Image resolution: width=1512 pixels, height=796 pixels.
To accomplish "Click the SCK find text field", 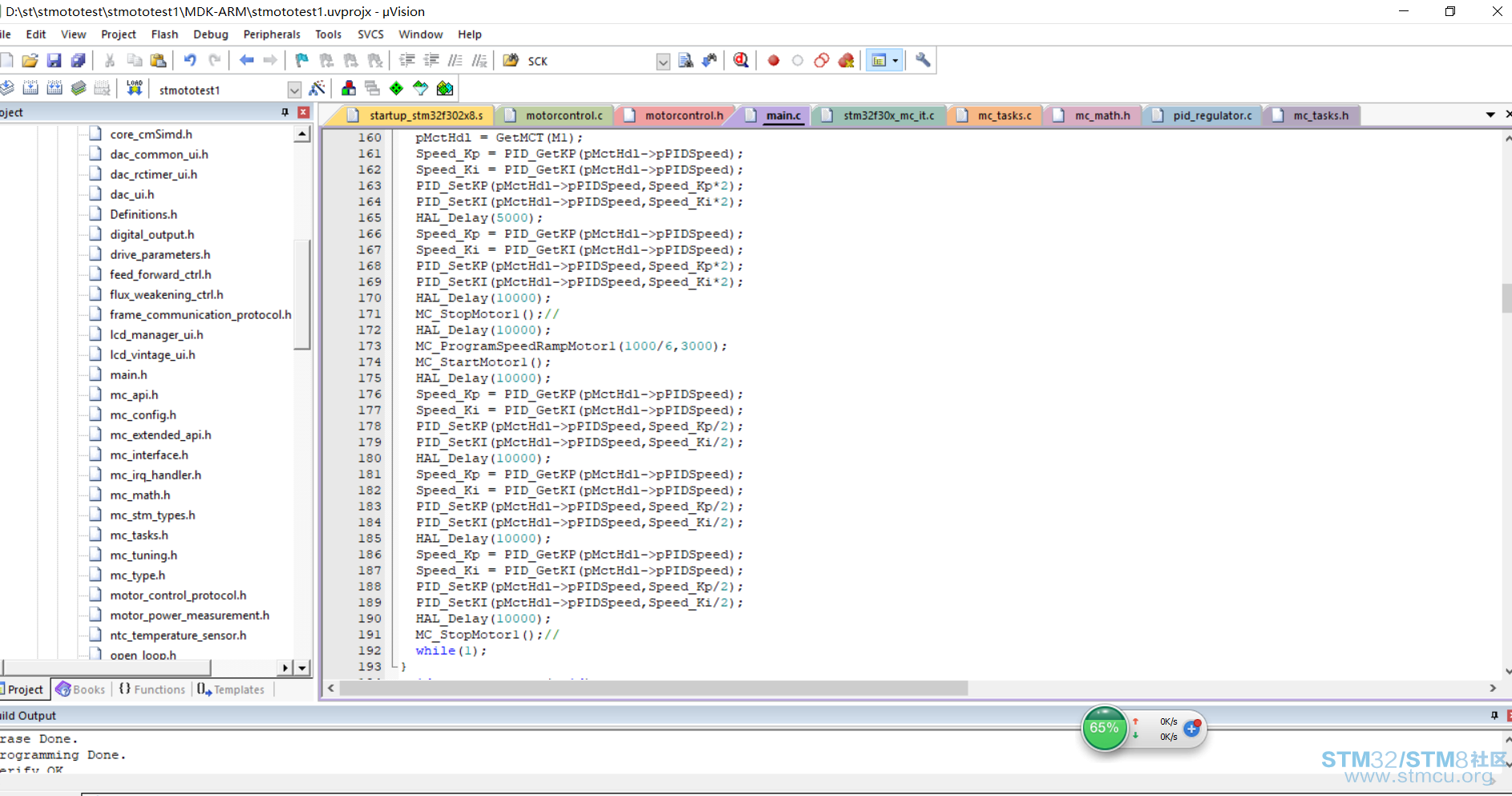I will pos(591,62).
